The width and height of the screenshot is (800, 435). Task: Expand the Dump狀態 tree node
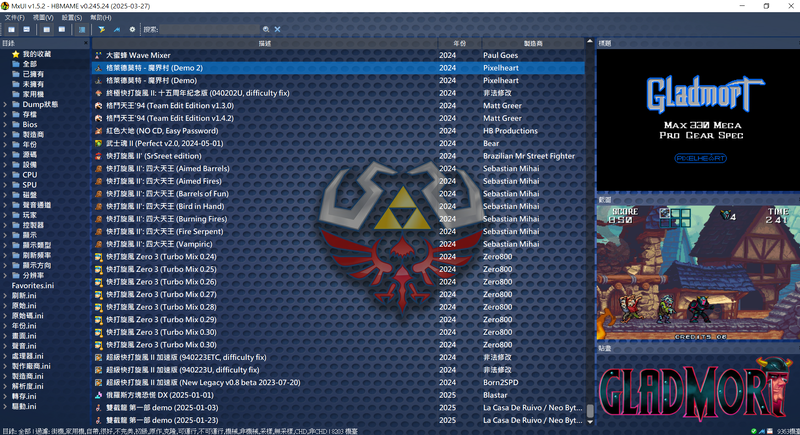pyautogui.click(x=5, y=105)
